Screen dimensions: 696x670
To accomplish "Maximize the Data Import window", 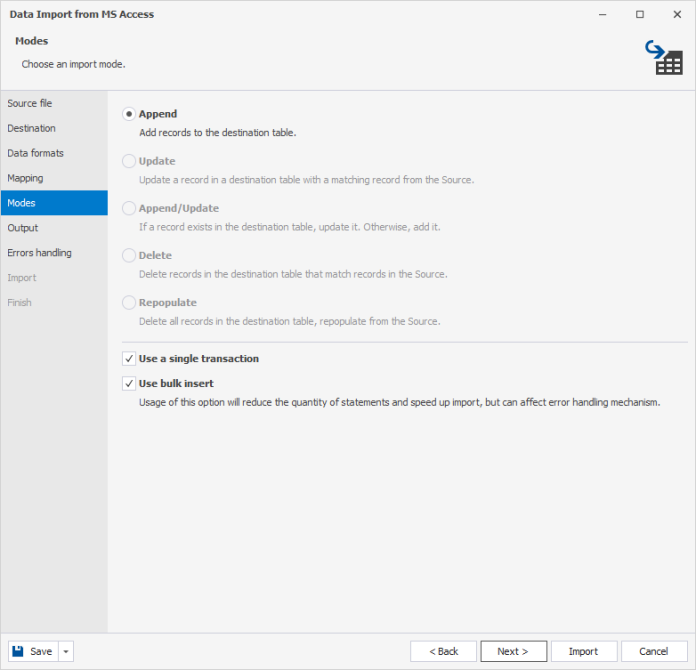I will [640, 14].
